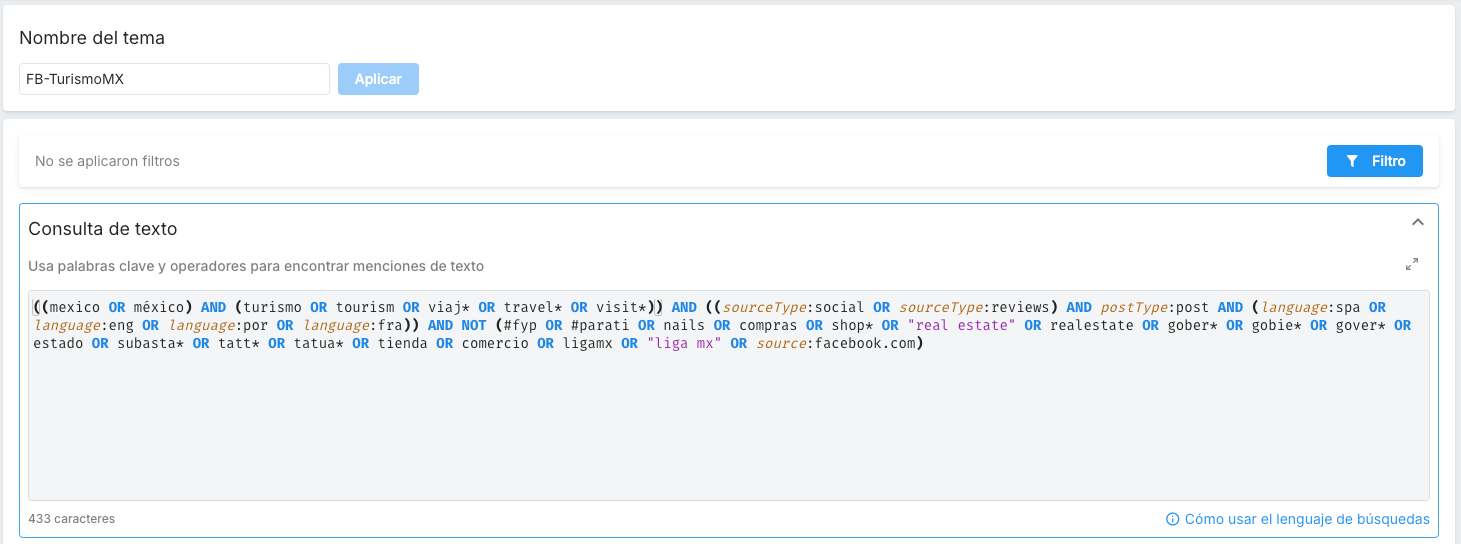Screen dimensions: 1461x544
Task: Click the AND NOT operator in the query
Action: click(x=457, y=325)
